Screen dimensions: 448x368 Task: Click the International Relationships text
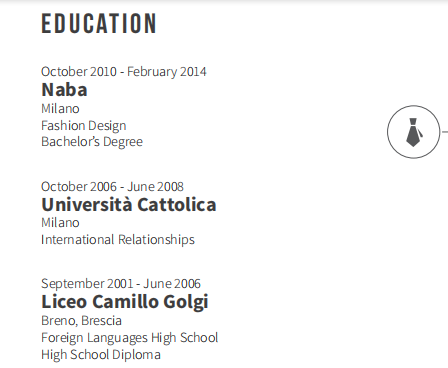pos(118,240)
